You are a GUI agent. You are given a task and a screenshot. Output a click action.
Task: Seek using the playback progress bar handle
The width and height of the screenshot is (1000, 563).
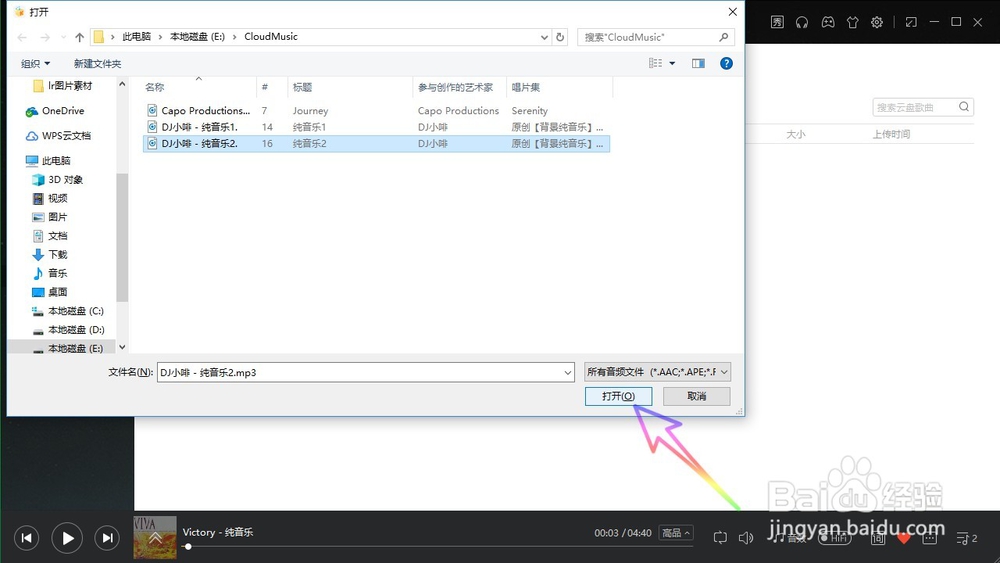pos(188,546)
